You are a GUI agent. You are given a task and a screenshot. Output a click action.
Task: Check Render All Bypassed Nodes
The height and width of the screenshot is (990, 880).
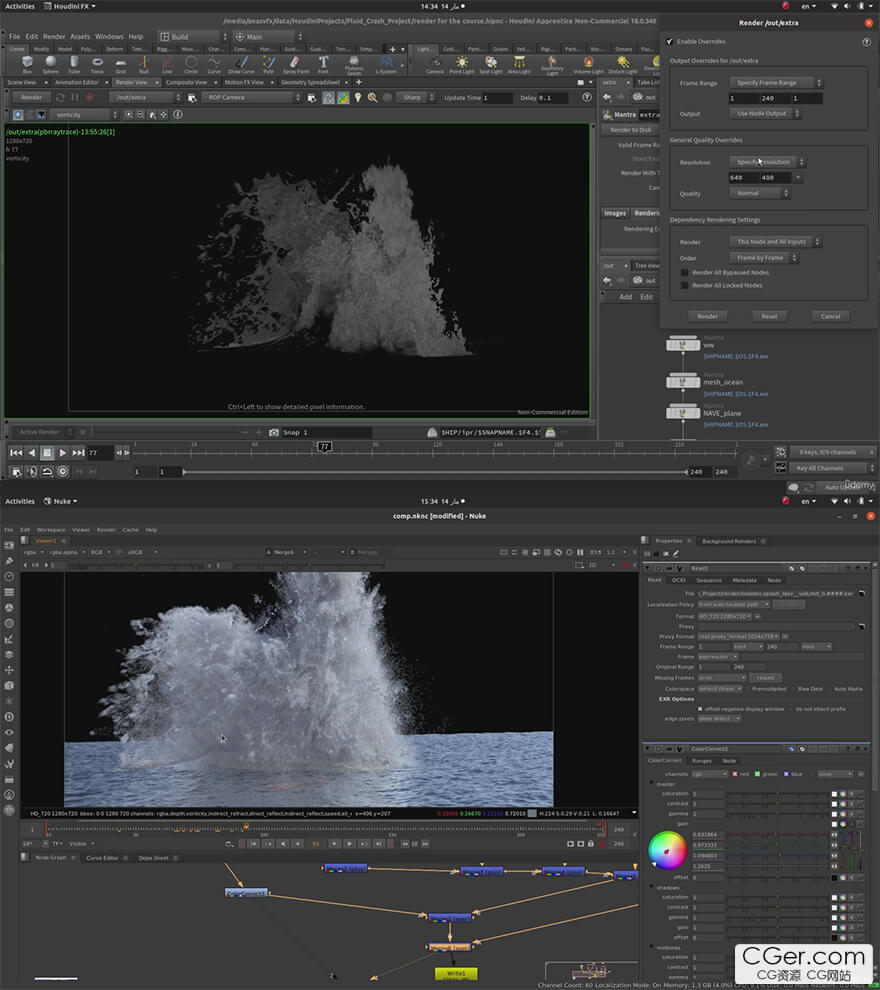(684, 273)
